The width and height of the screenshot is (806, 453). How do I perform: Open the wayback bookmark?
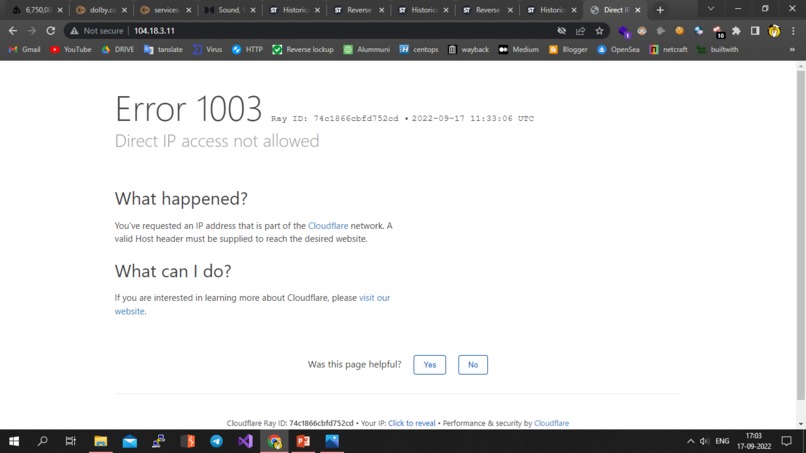pos(468,49)
